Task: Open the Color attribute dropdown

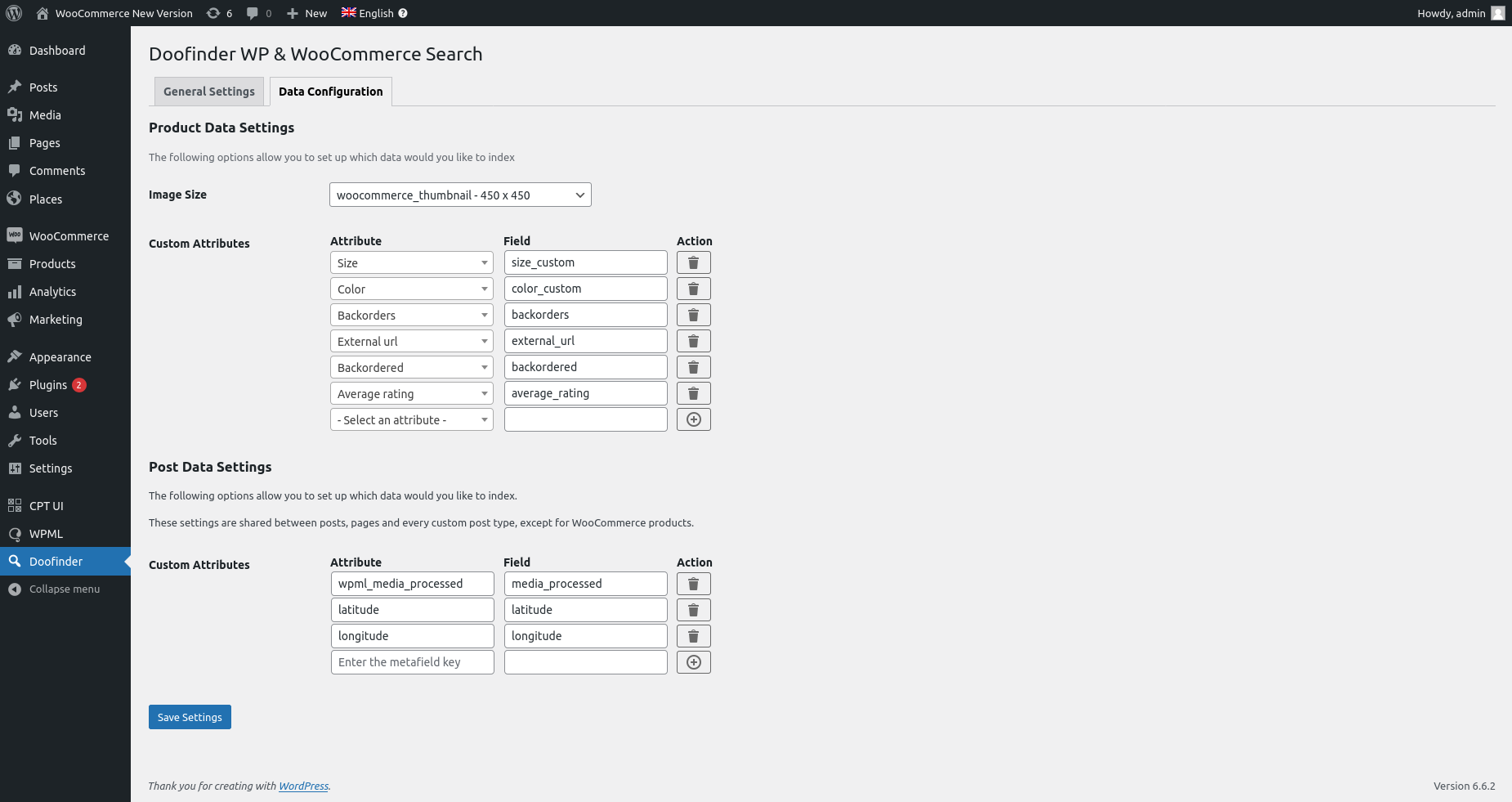Action: coord(412,289)
